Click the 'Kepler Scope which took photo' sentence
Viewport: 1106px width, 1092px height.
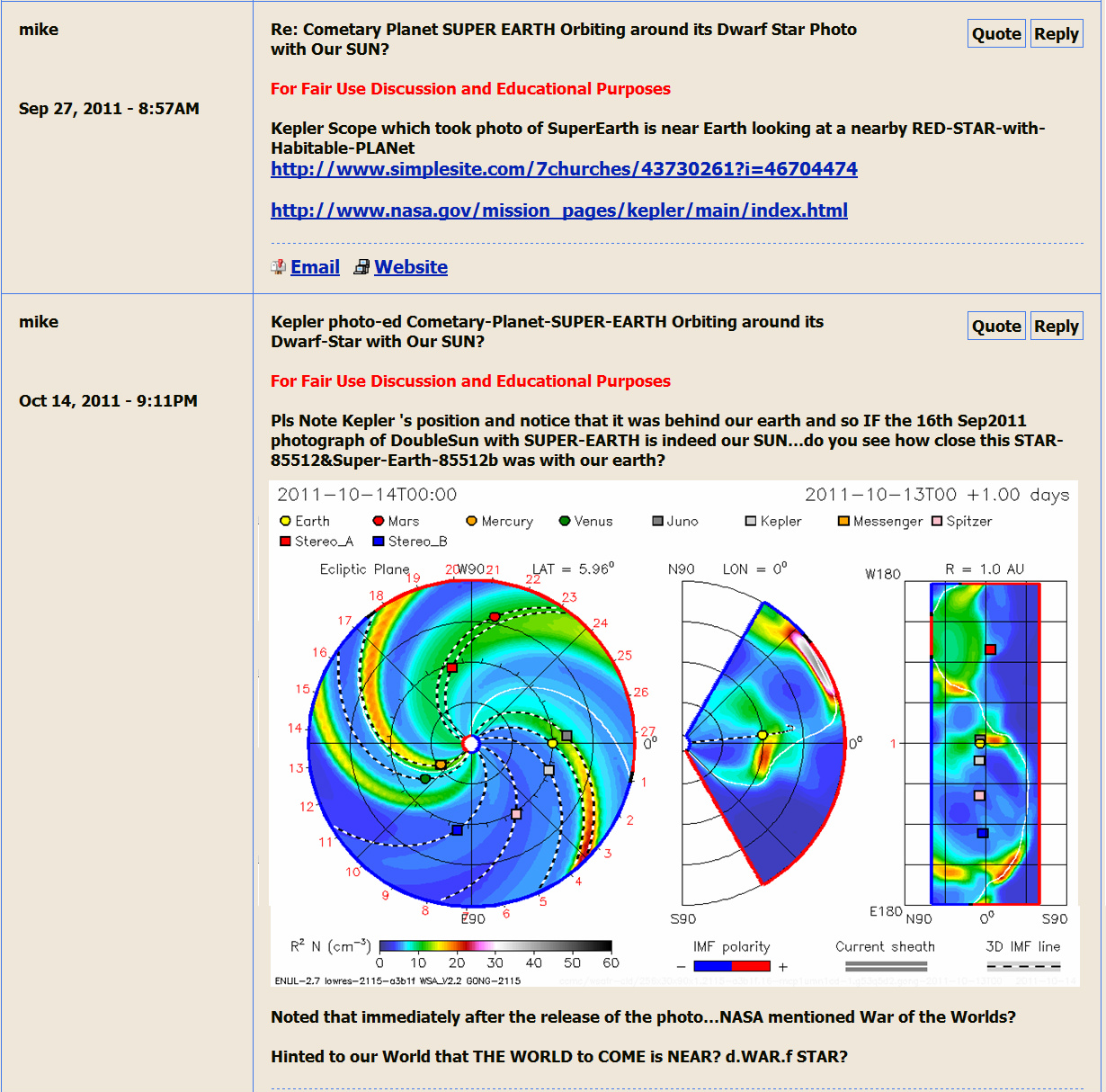(x=657, y=139)
